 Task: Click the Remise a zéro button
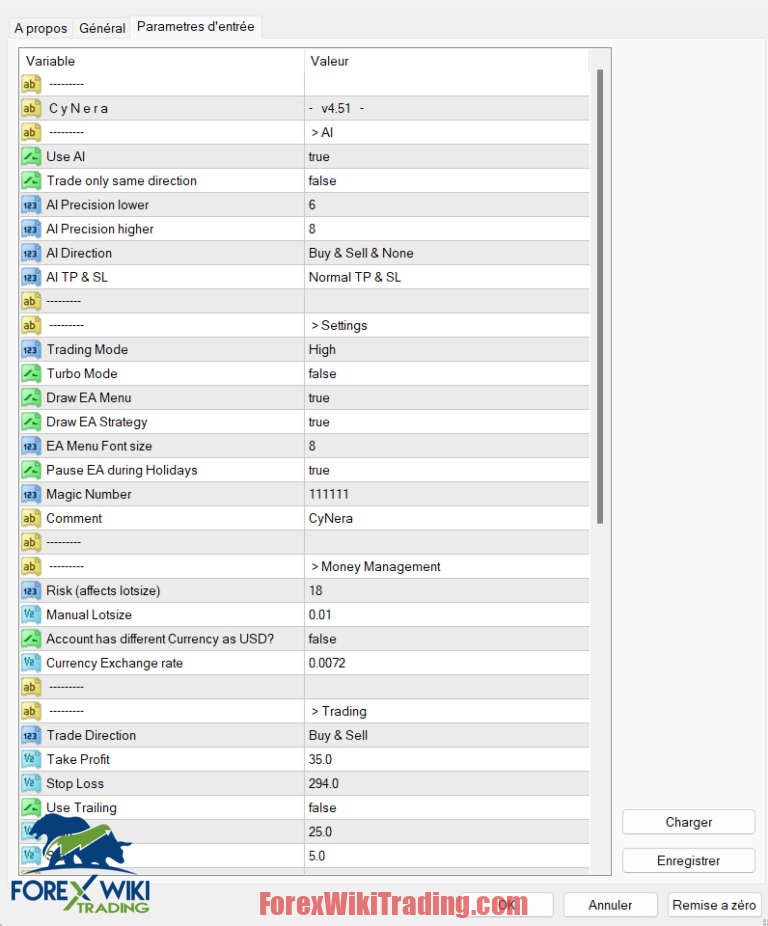click(x=714, y=905)
